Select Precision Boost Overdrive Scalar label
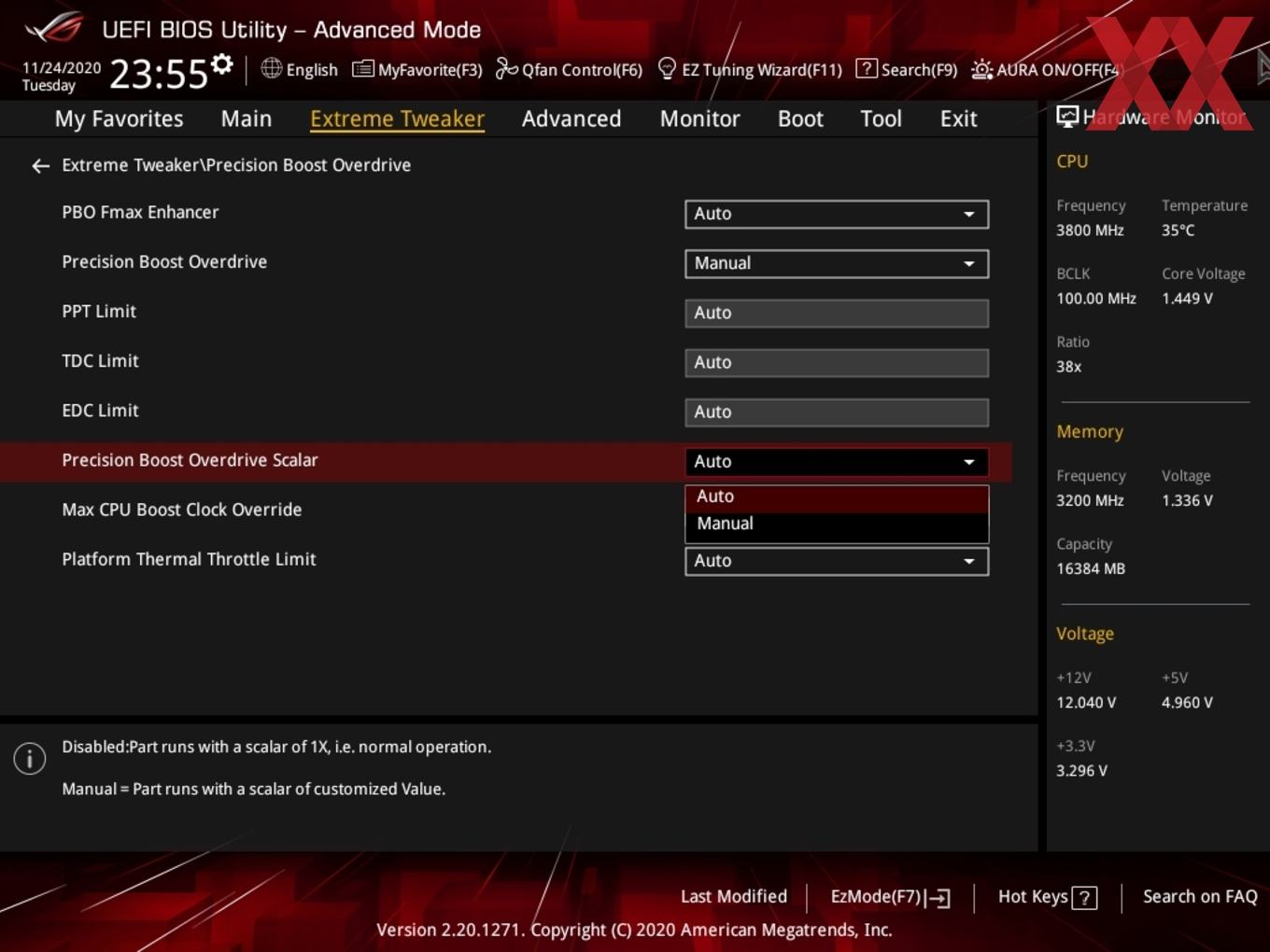 tap(190, 460)
